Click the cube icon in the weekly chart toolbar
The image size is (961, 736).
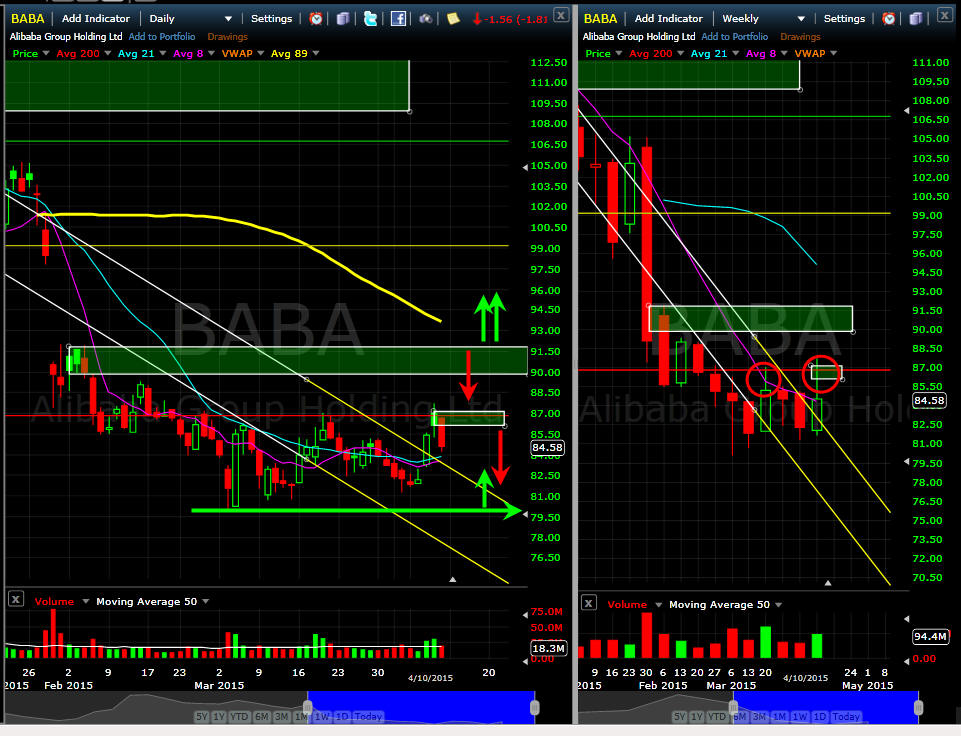[916, 18]
